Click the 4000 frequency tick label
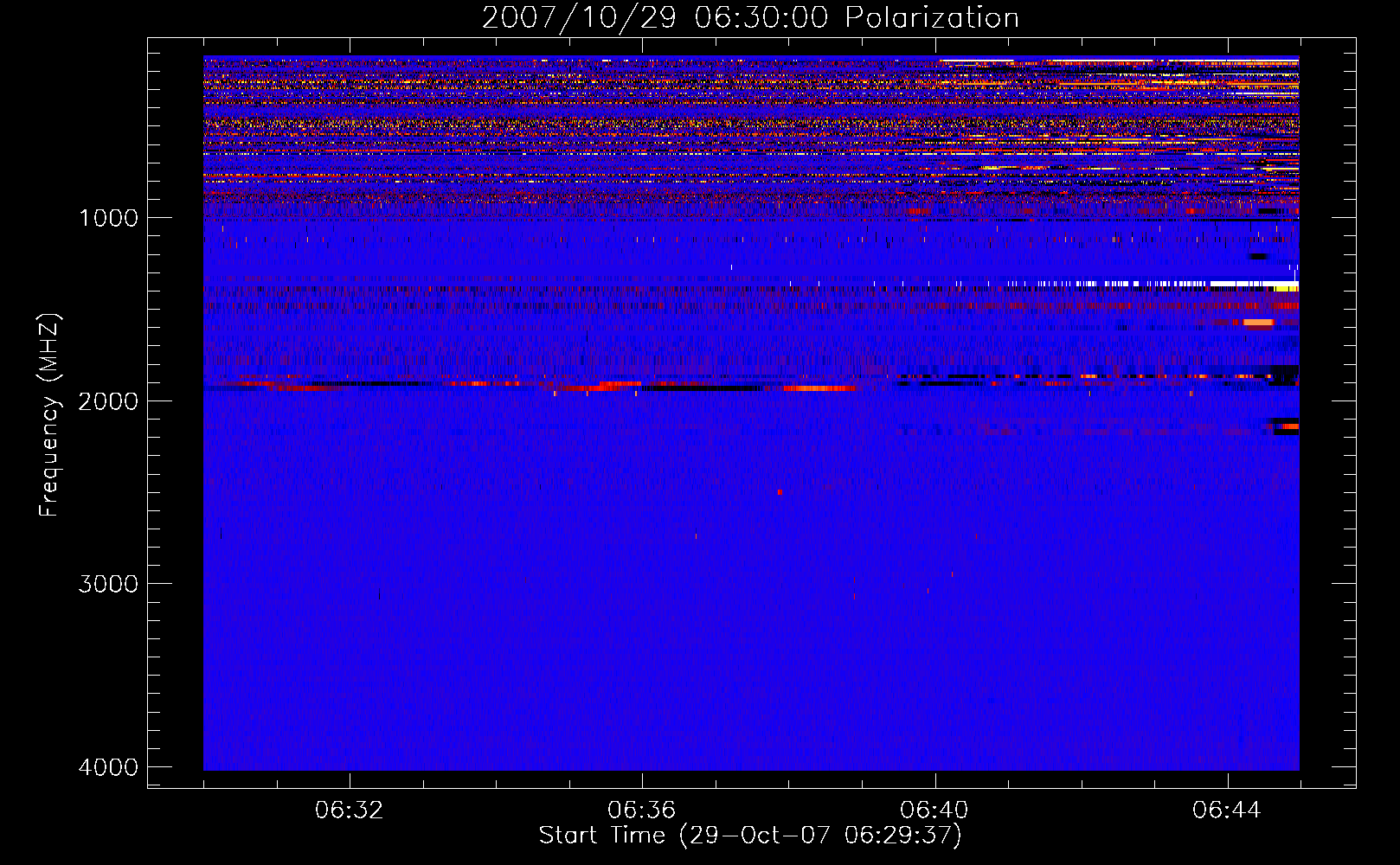This screenshot has width=1400, height=865. point(108,767)
